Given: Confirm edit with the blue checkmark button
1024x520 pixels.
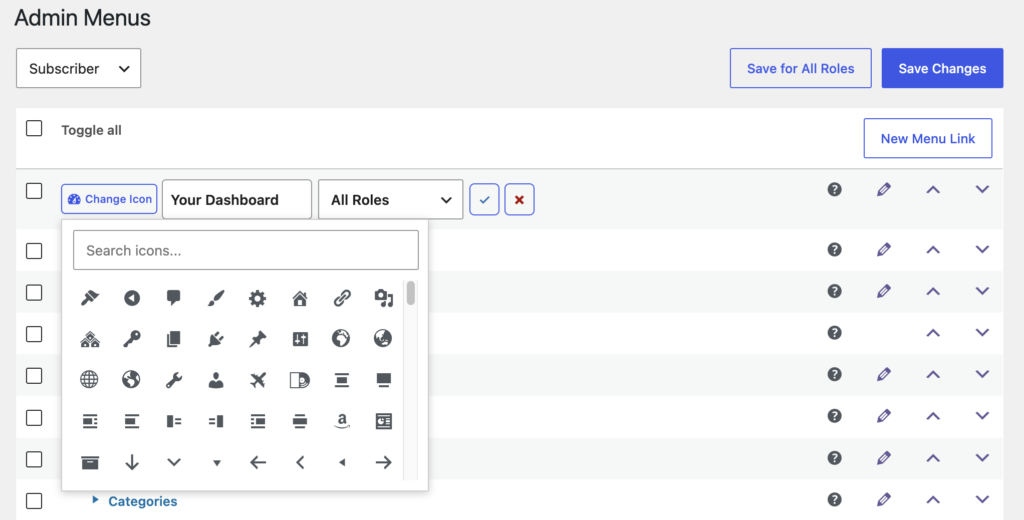Looking at the screenshot, I should [x=485, y=199].
